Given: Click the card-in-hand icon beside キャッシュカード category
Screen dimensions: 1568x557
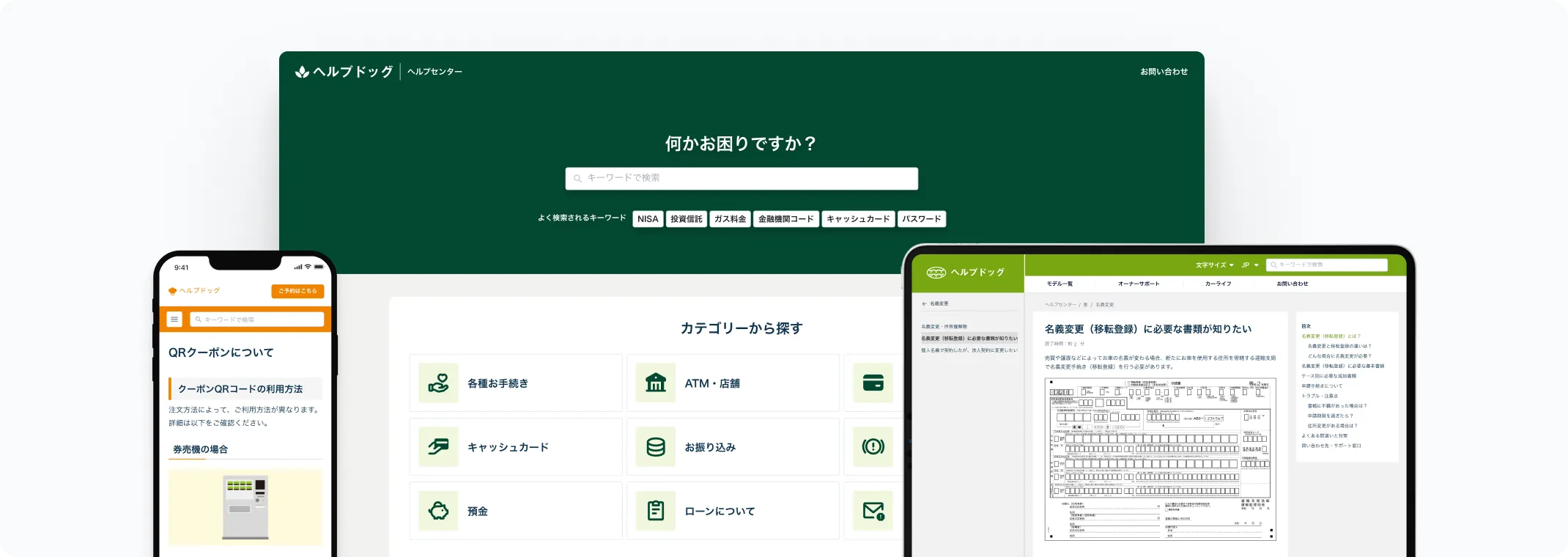Looking at the screenshot, I should [x=438, y=446].
